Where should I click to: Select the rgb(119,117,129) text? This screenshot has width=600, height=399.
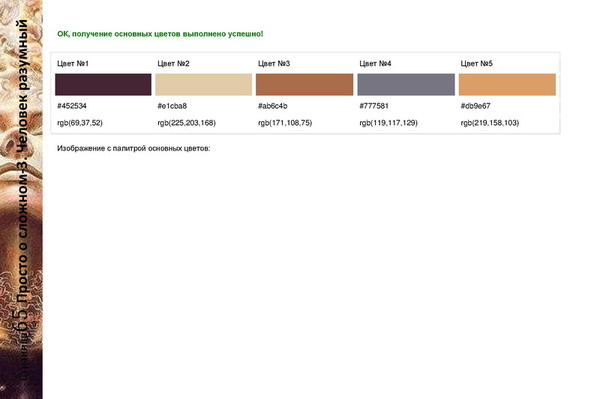coord(388,123)
